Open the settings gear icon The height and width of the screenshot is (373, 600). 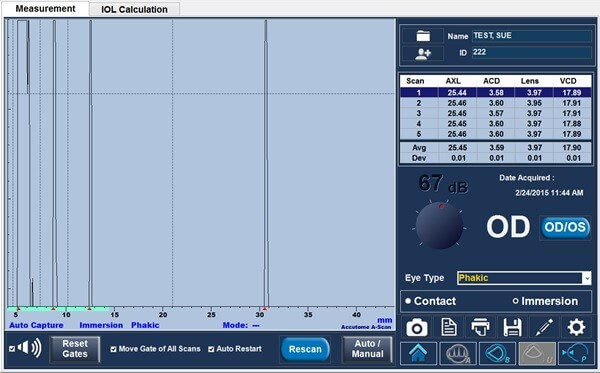[x=576, y=328]
